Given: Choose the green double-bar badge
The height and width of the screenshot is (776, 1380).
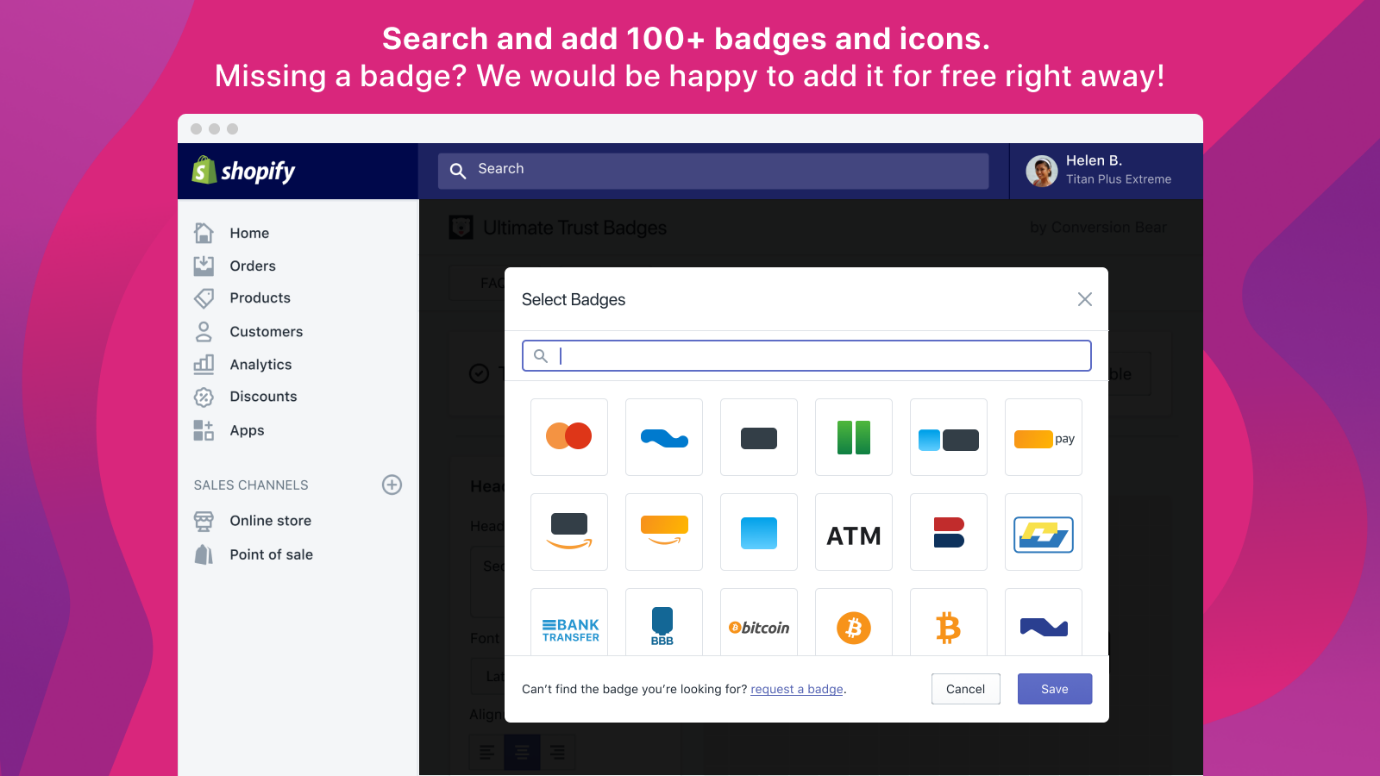Looking at the screenshot, I should click(854, 437).
